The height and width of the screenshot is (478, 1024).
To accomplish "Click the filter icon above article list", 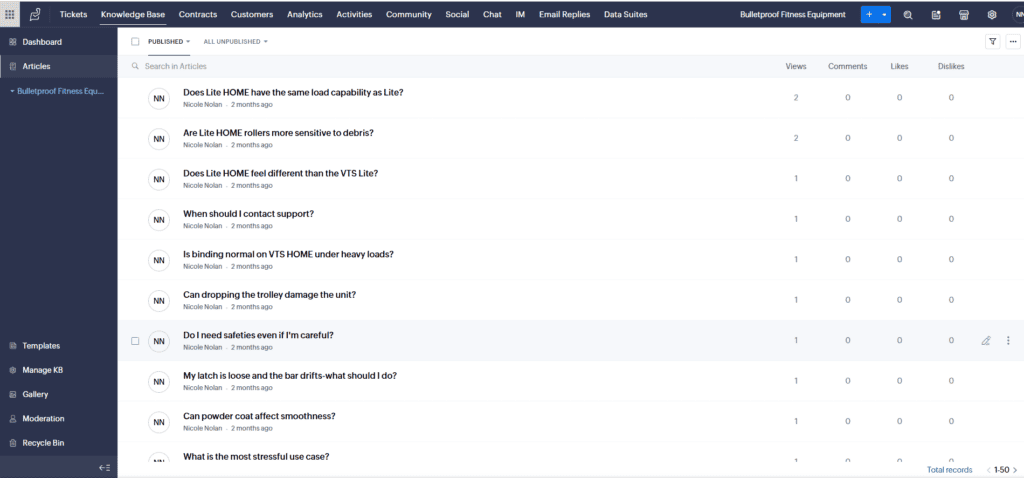I will 993,41.
